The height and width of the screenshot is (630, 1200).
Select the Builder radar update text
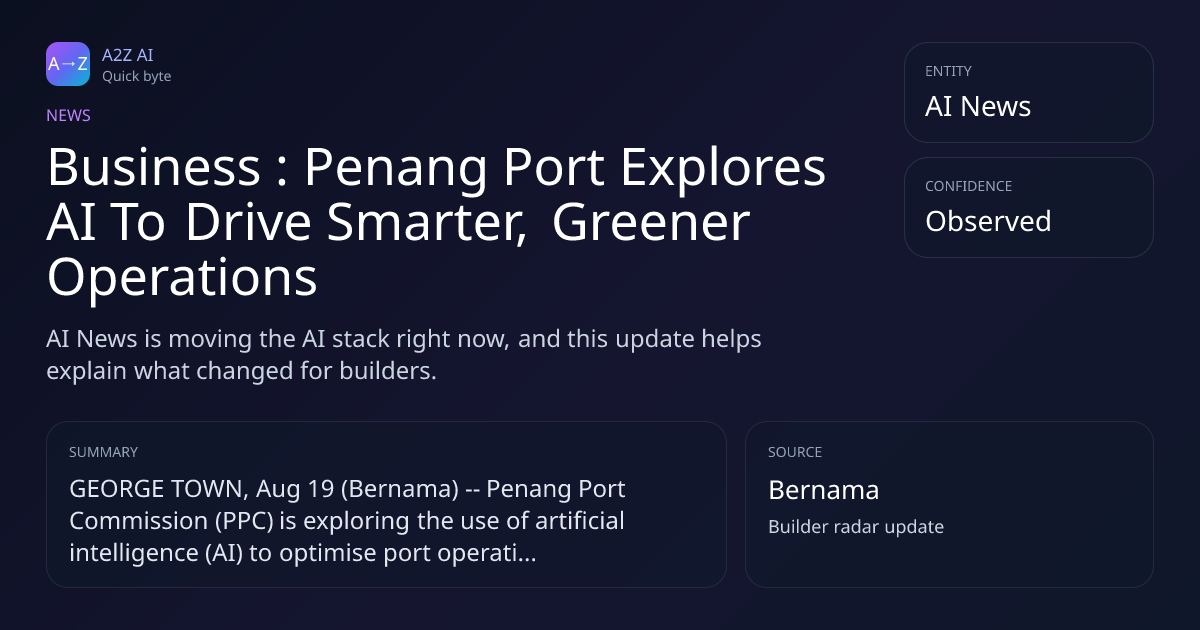pos(855,526)
